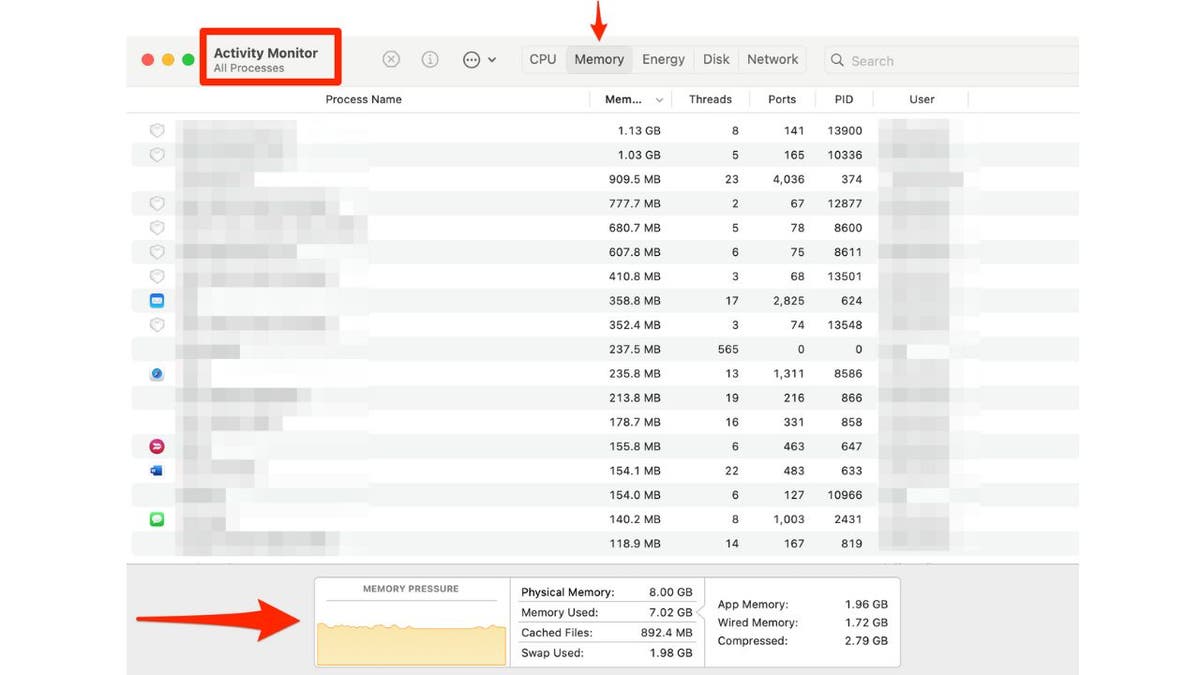Click Mail icon in 358.8 MB row
The height and width of the screenshot is (675, 1200).
157,301
